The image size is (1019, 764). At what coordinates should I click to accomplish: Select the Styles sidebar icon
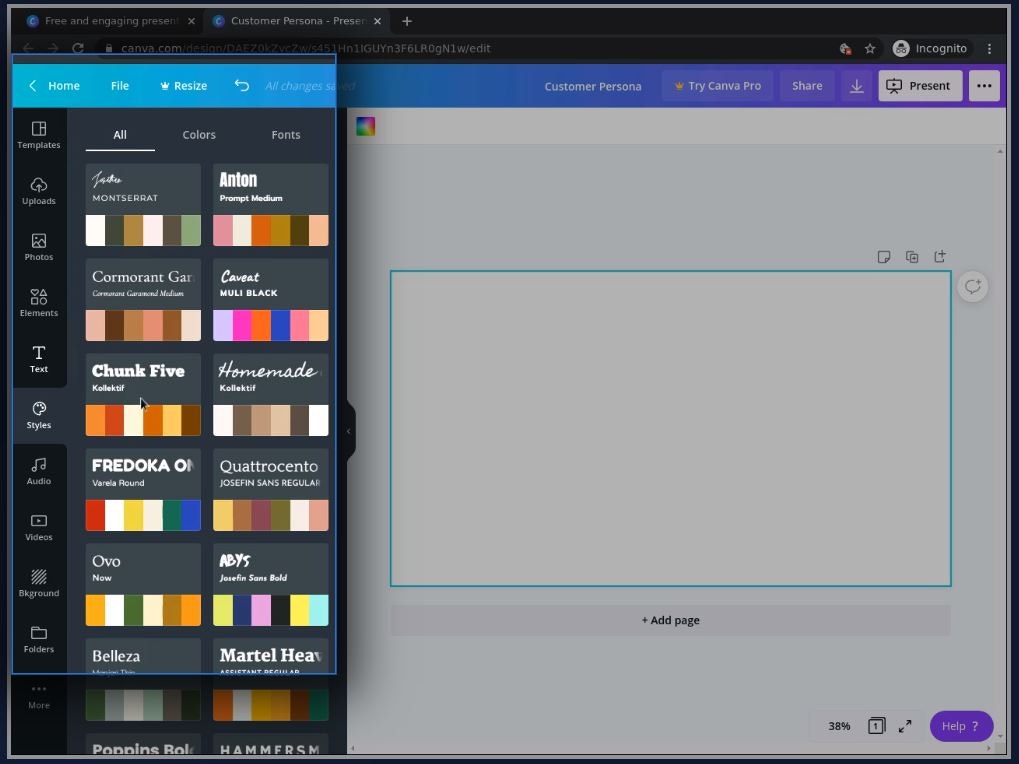coord(39,416)
